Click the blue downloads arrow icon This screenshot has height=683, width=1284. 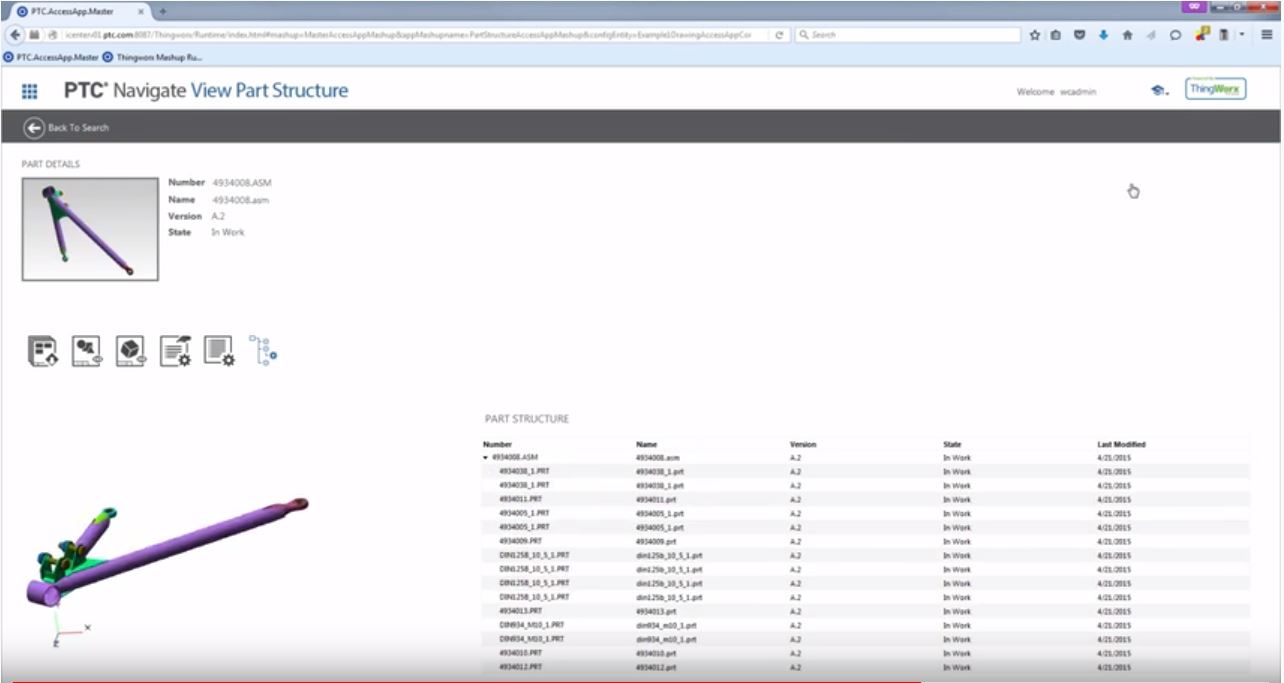[x=1104, y=35]
